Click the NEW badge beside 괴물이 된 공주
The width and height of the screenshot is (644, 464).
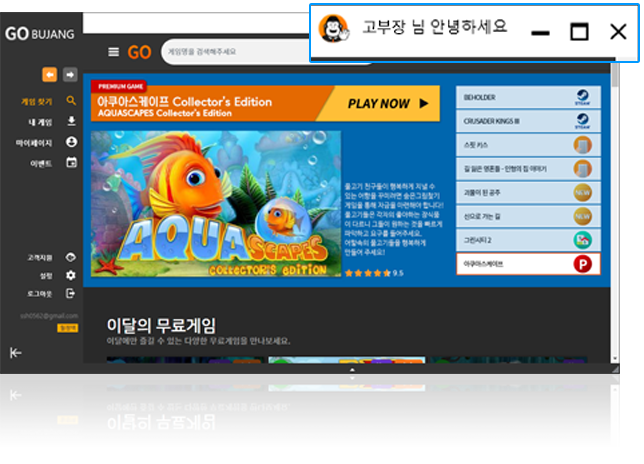pos(582,193)
